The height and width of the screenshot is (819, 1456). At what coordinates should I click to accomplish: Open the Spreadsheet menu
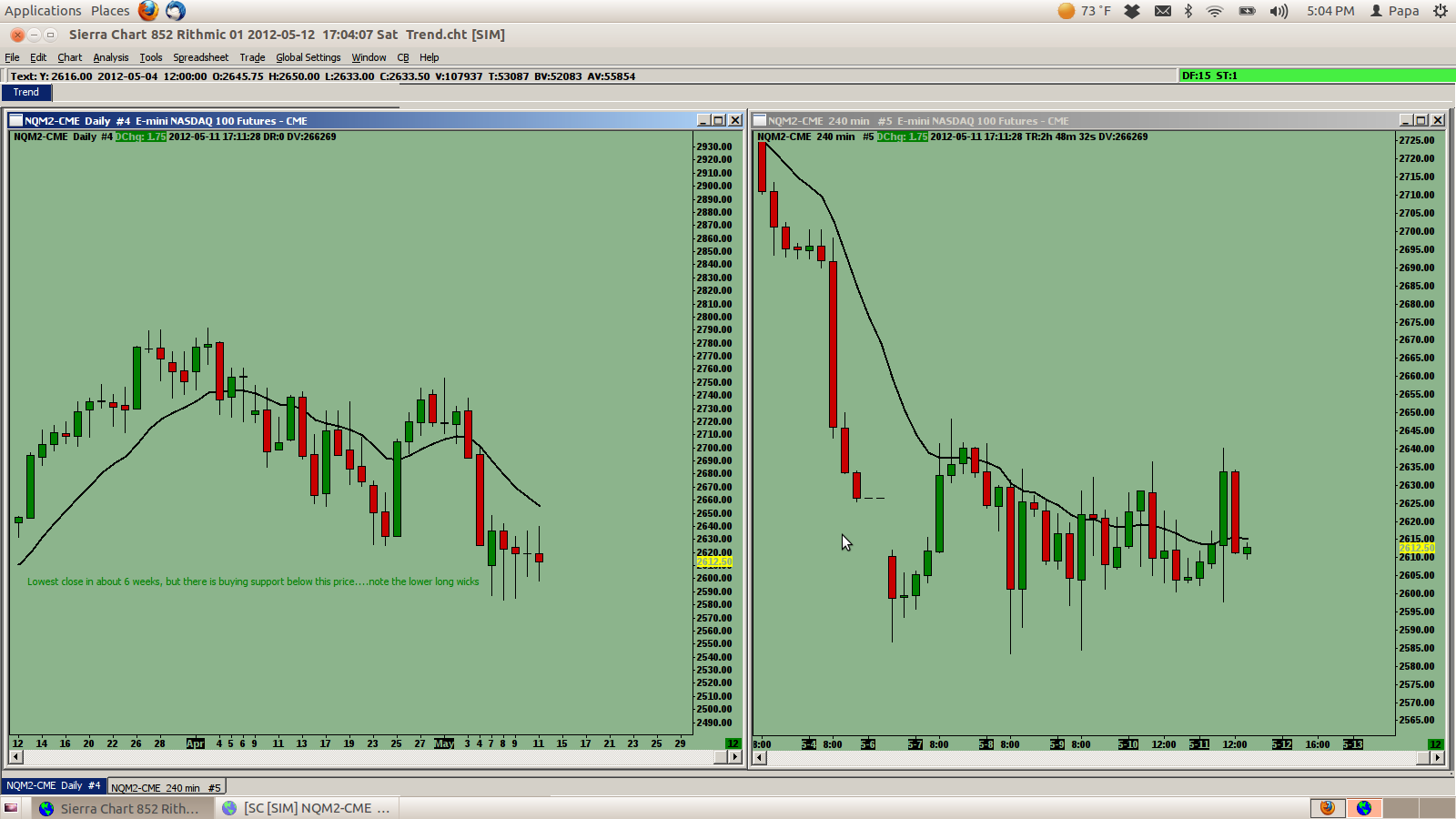coord(201,57)
